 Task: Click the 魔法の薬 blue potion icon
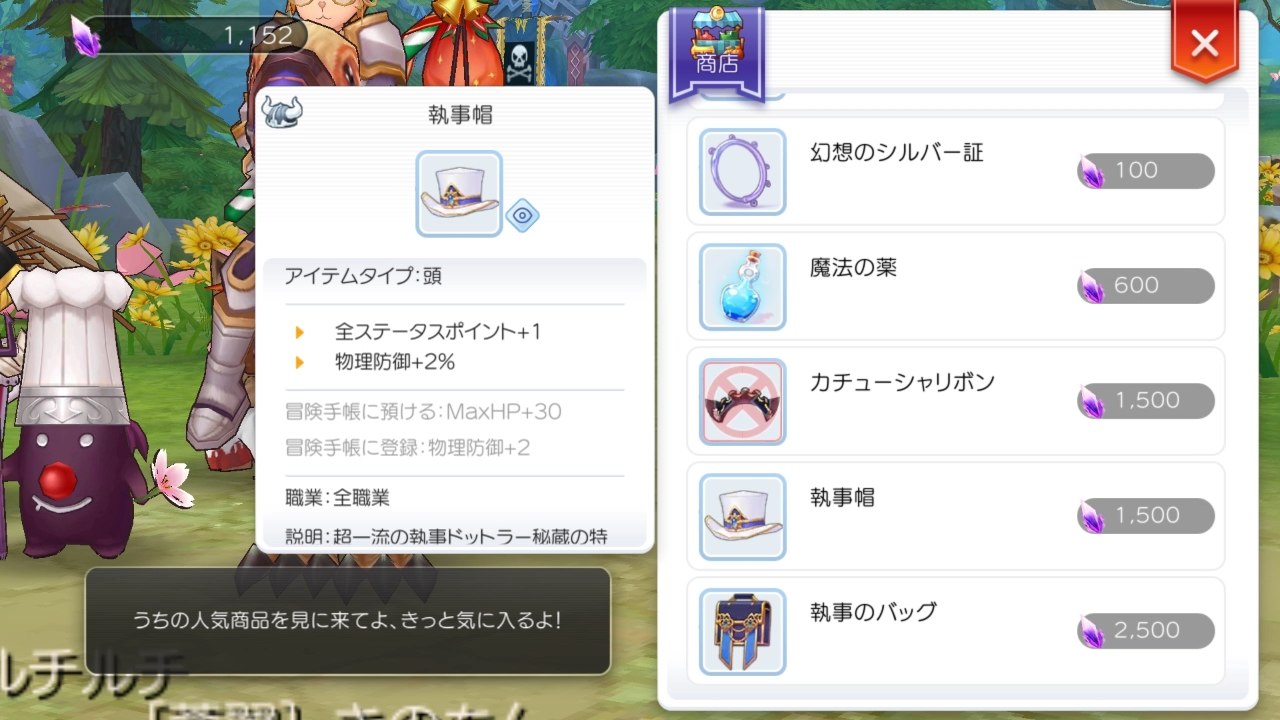pos(742,286)
